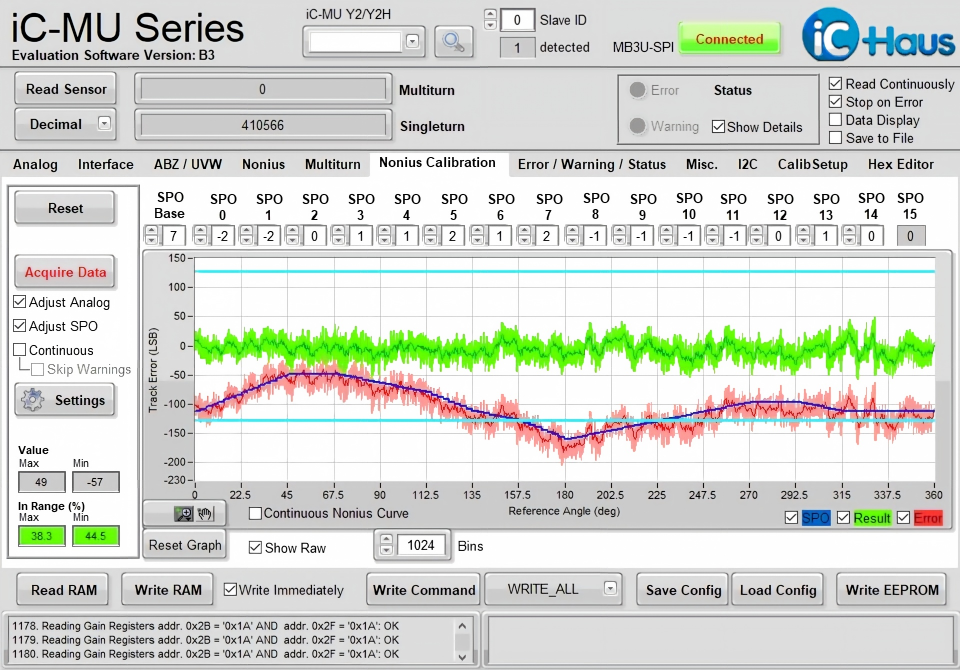Viewport: 960px width, 670px height.
Task: Switch to the ABZ / UVW tab
Action: [x=188, y=164]
